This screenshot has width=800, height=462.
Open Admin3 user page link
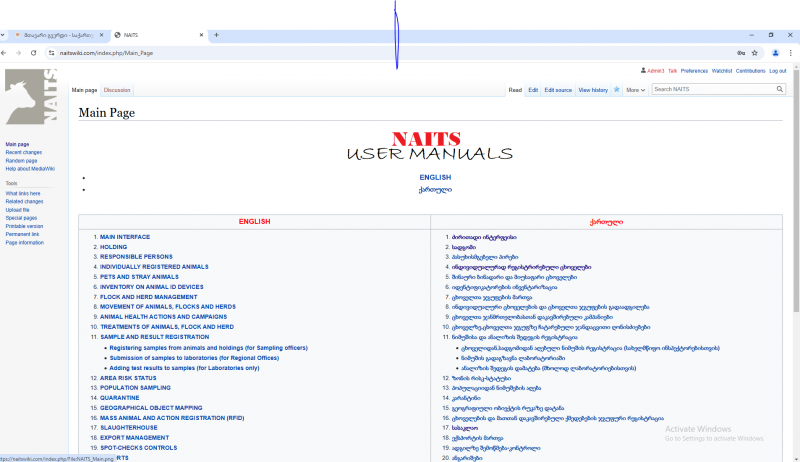pos(656,71)
